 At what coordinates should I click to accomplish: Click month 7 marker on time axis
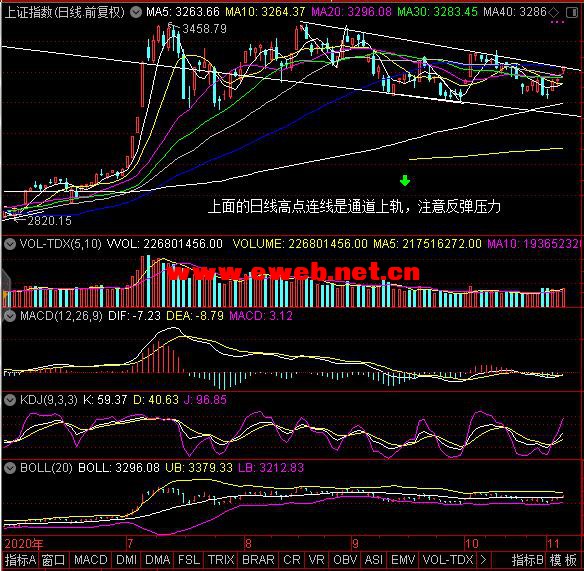[130, 544]
